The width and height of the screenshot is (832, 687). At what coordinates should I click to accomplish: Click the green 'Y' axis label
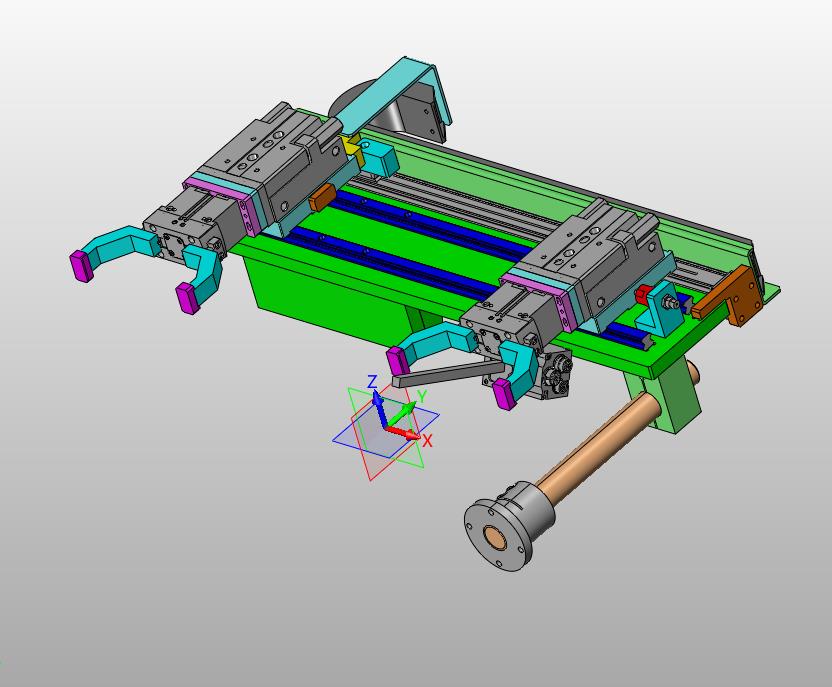click(422, 396)
